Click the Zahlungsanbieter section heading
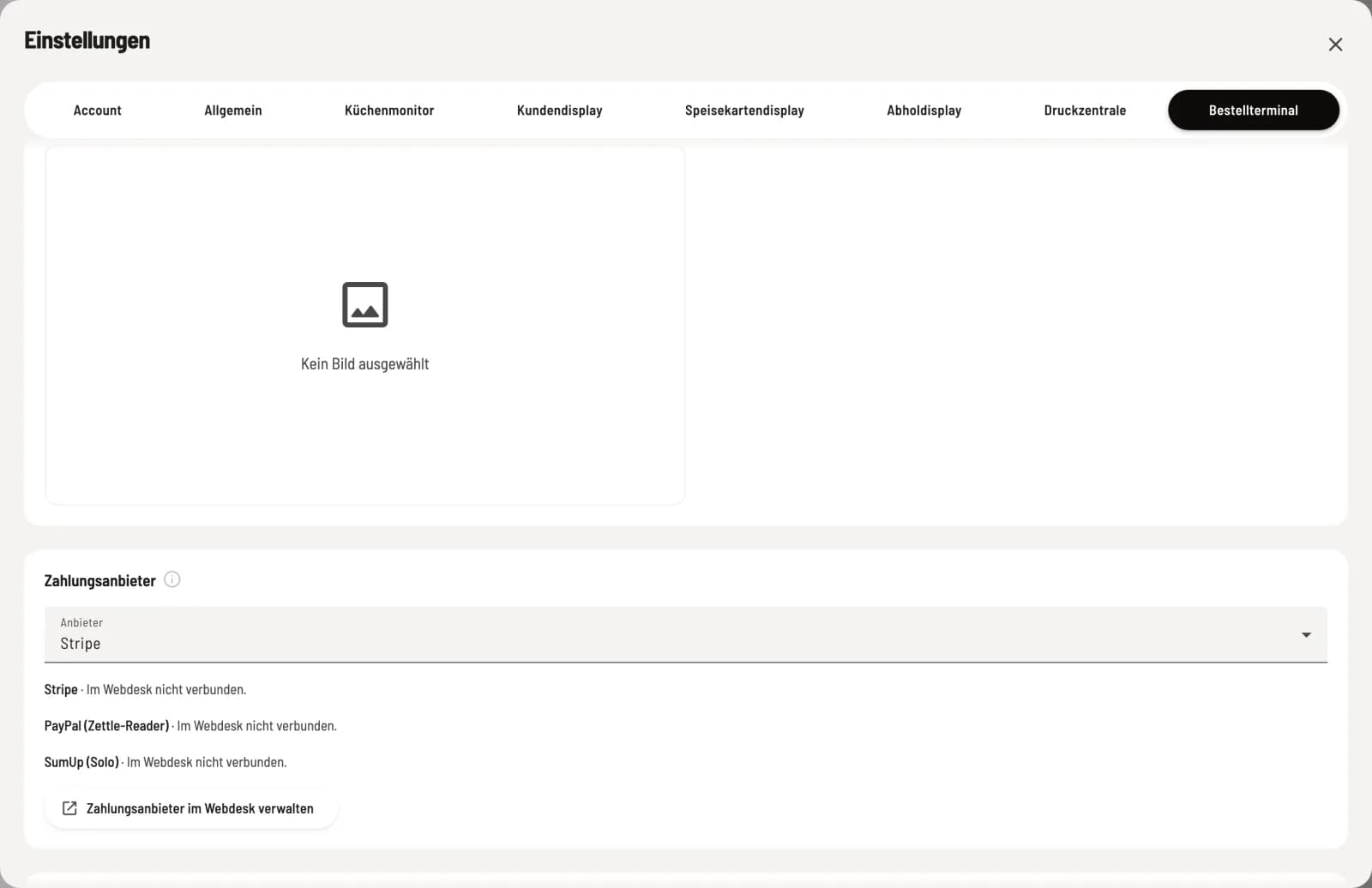Screen dimensions: 1372x888 (100, 581)
